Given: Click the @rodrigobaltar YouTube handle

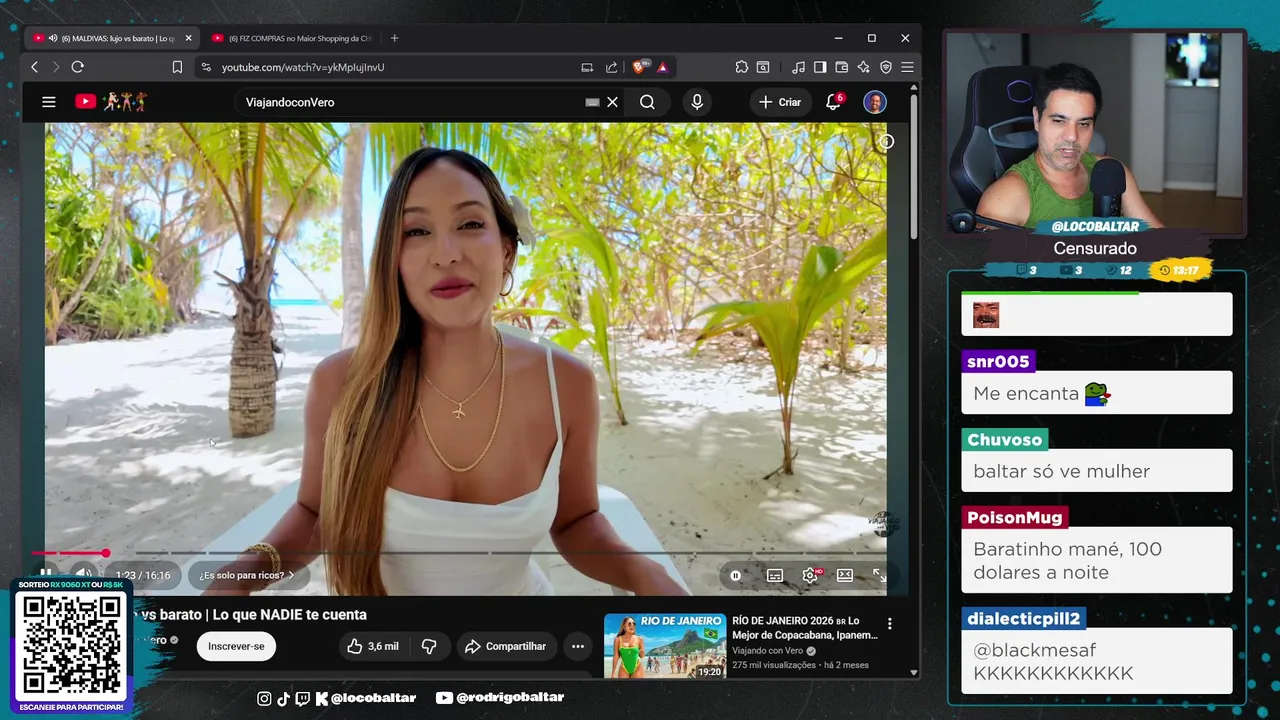Looking at the screenshot, I should [510, 698].
